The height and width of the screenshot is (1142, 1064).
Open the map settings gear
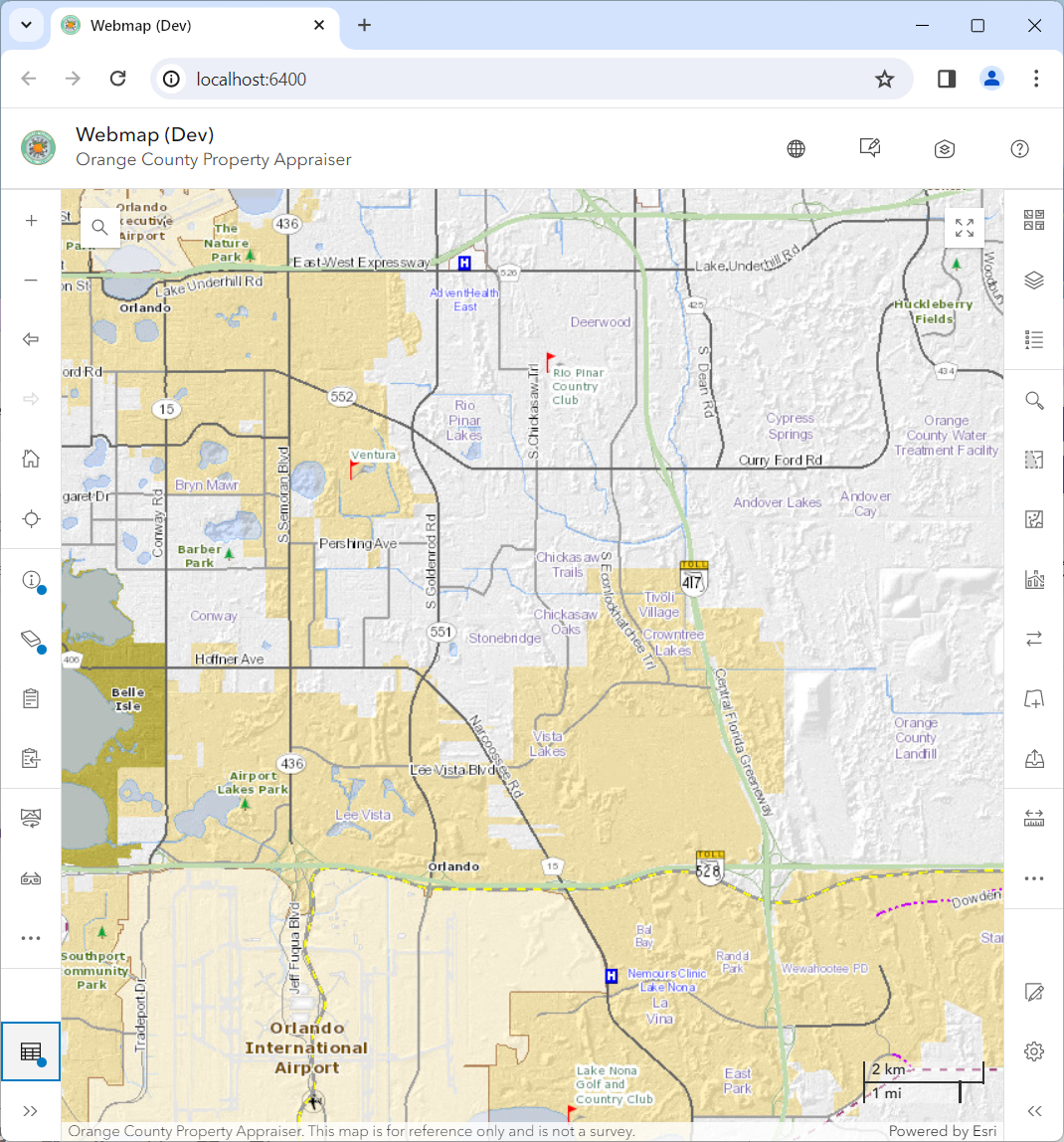tap(1034, 1051)
